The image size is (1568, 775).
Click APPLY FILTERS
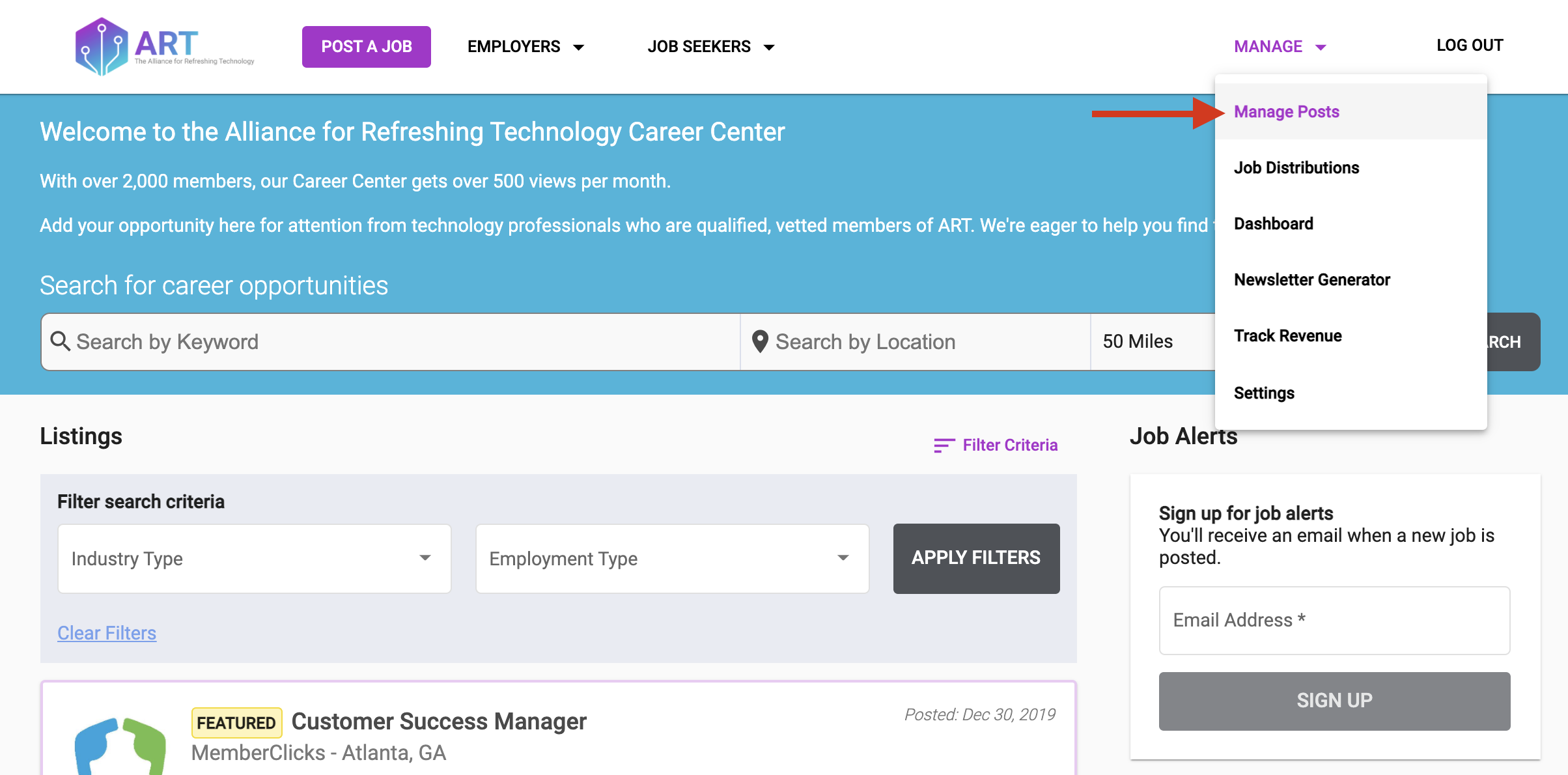click(975, 558)
